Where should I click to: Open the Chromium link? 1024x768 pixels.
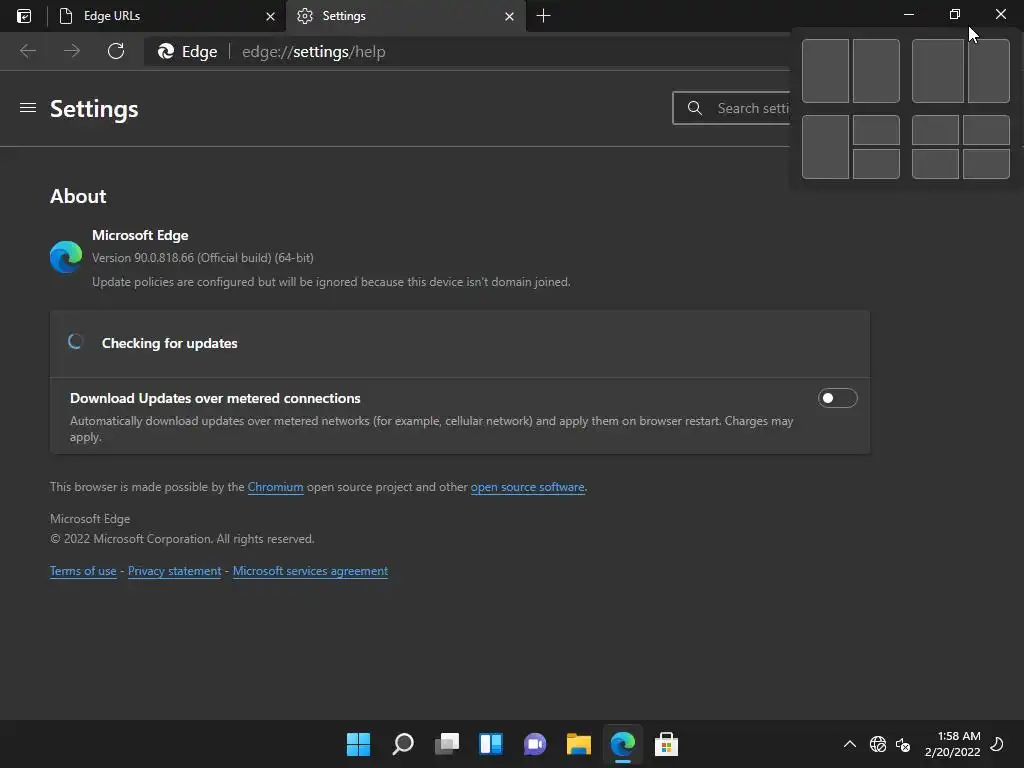pos(275,487)
